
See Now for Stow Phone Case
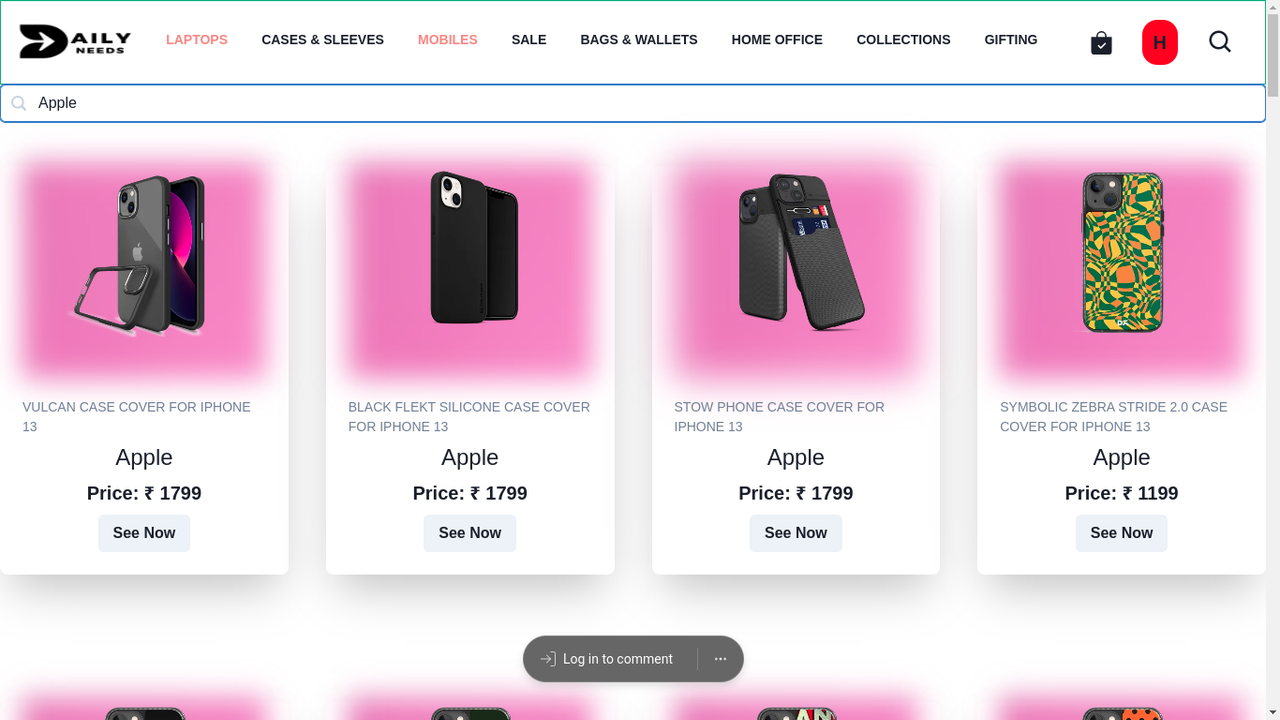[x=796, y=533]
